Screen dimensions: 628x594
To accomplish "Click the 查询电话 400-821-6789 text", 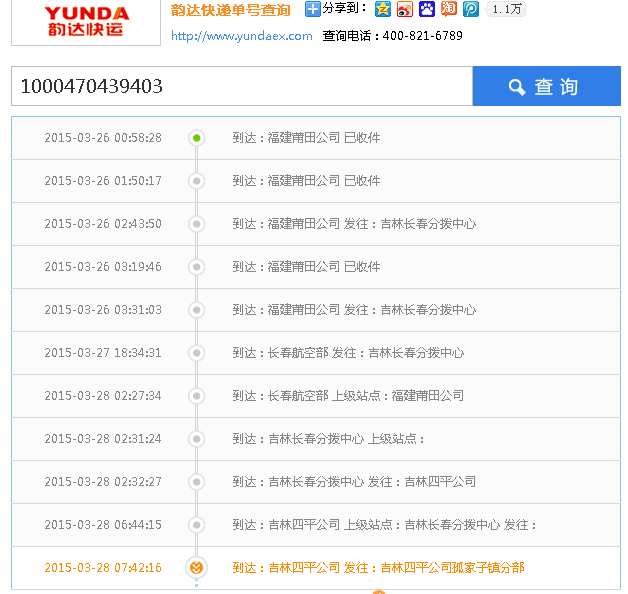I will pos(392,36).
